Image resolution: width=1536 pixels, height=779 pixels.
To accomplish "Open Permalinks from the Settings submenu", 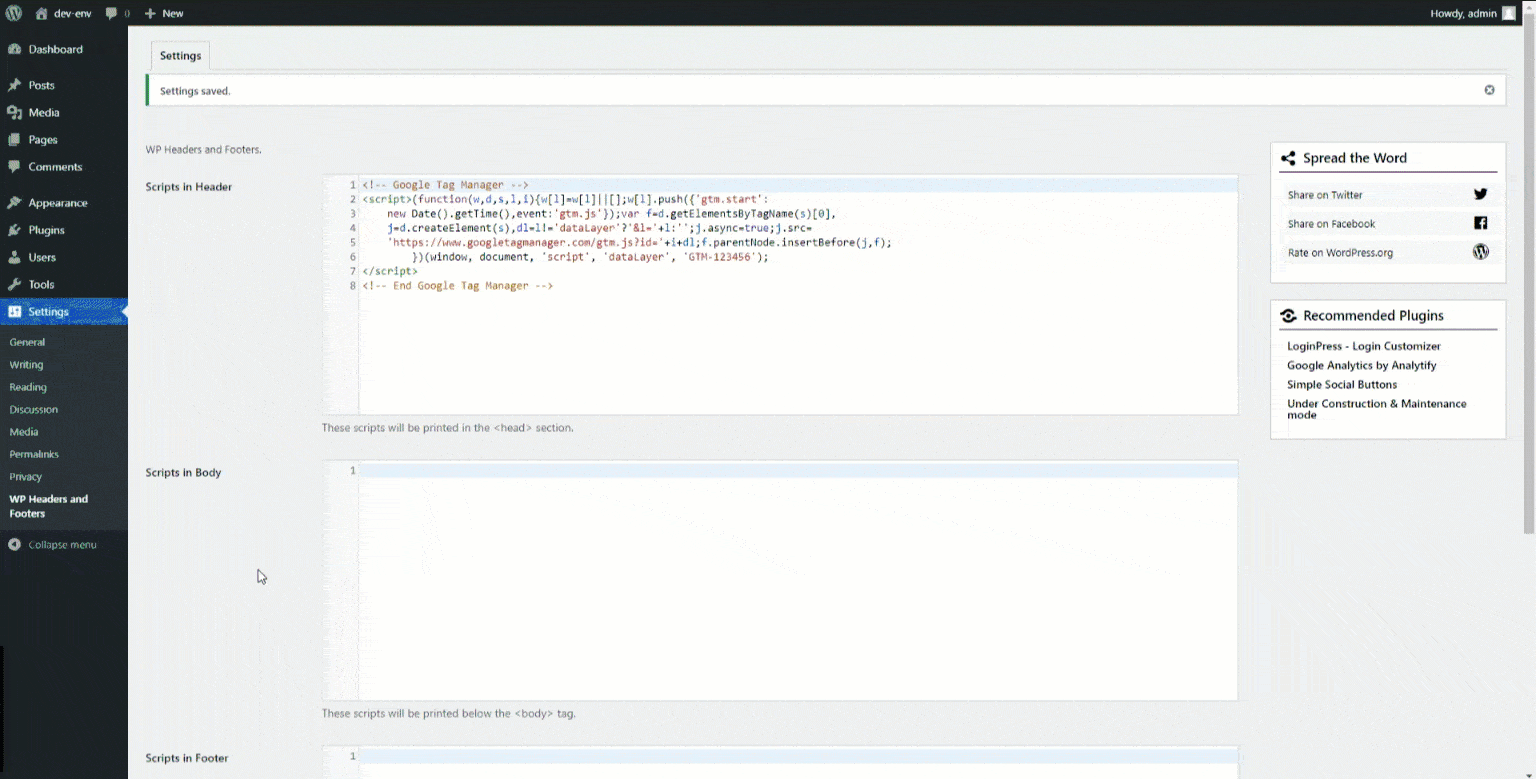I will [34, 454].
